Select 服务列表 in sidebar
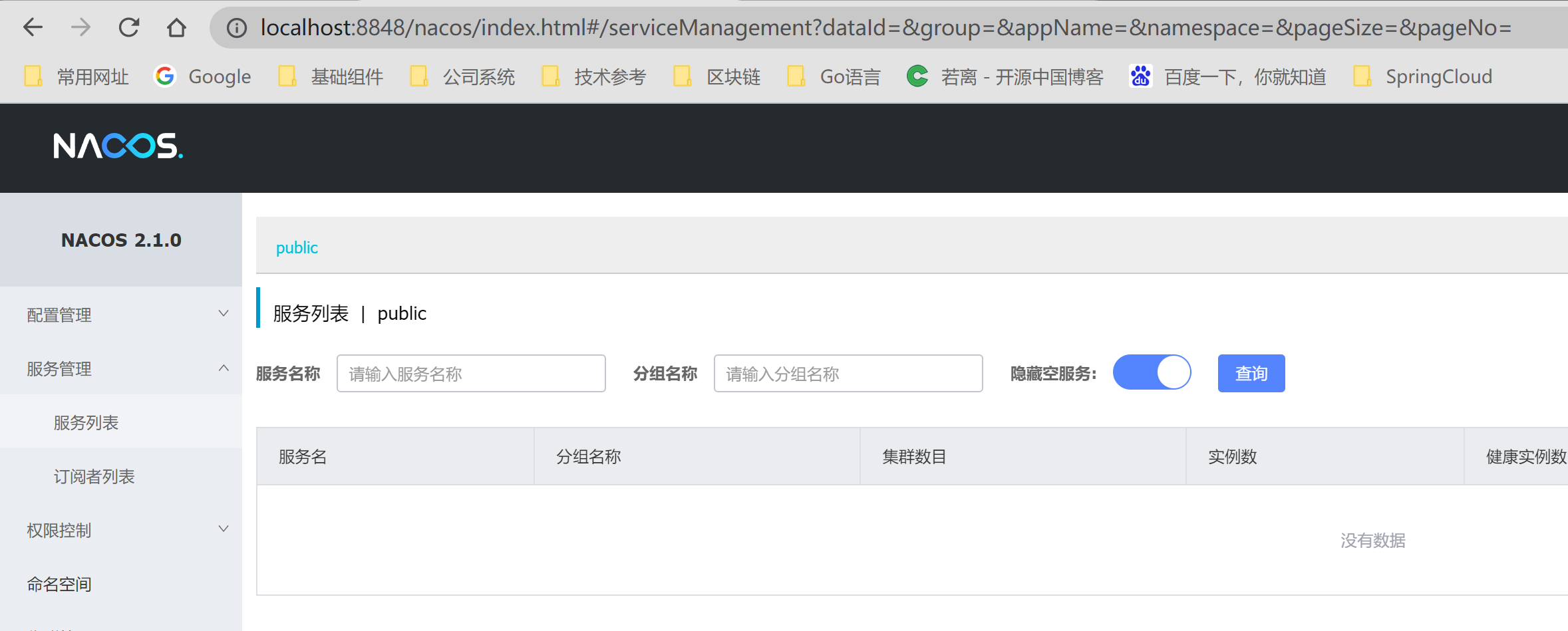The image size is (1568, 631). point(121,422)
